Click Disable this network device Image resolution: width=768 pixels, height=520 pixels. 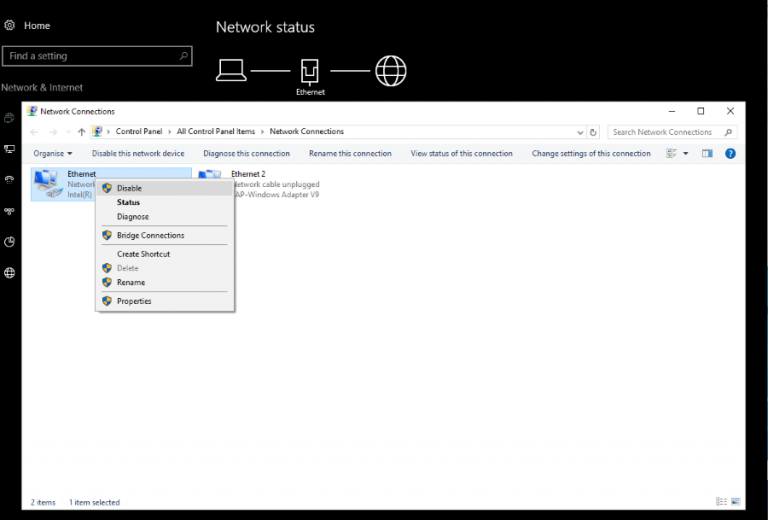138,154
